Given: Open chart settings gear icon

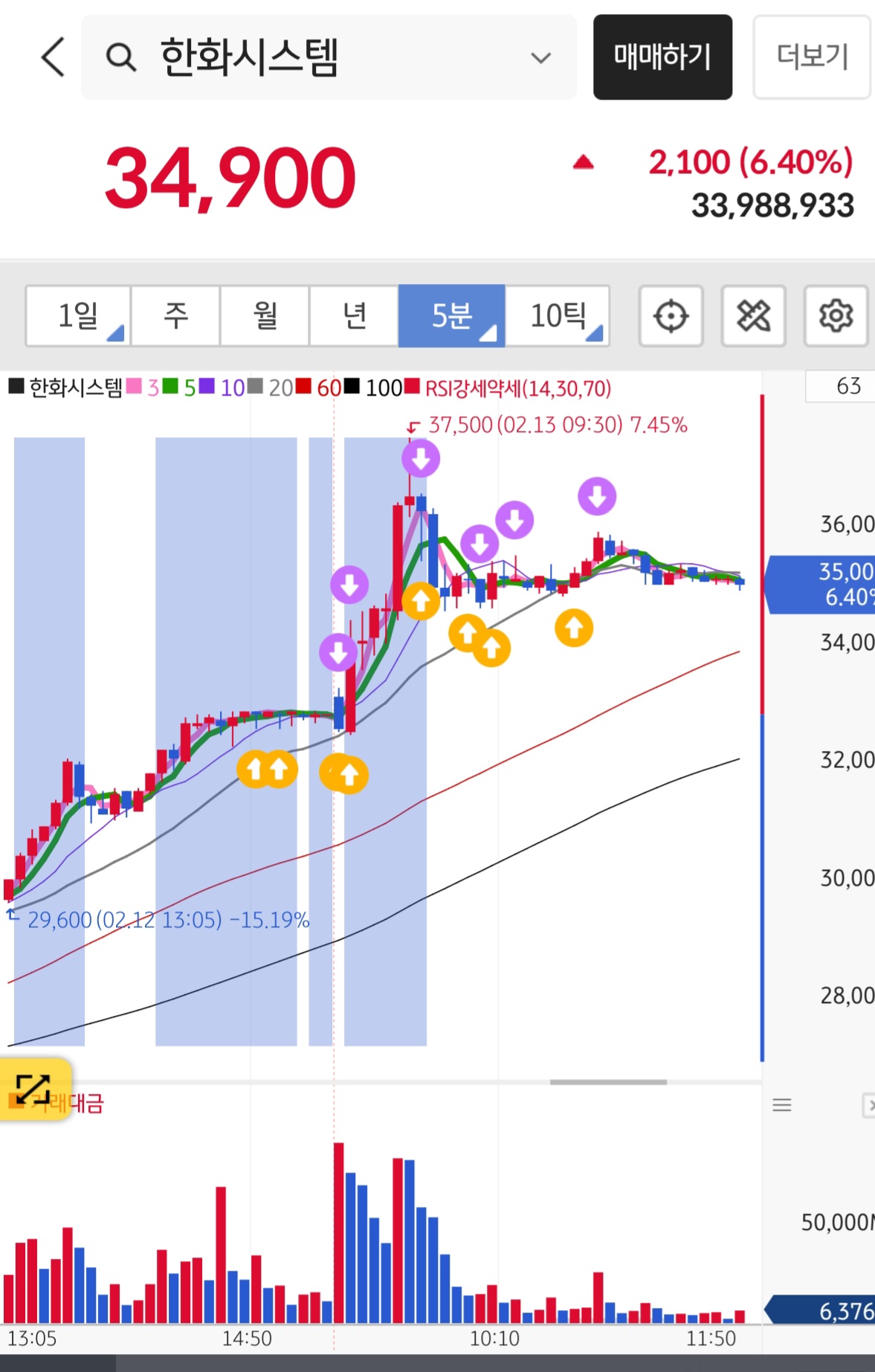Looking at the screenshot, I should point(836,316).
